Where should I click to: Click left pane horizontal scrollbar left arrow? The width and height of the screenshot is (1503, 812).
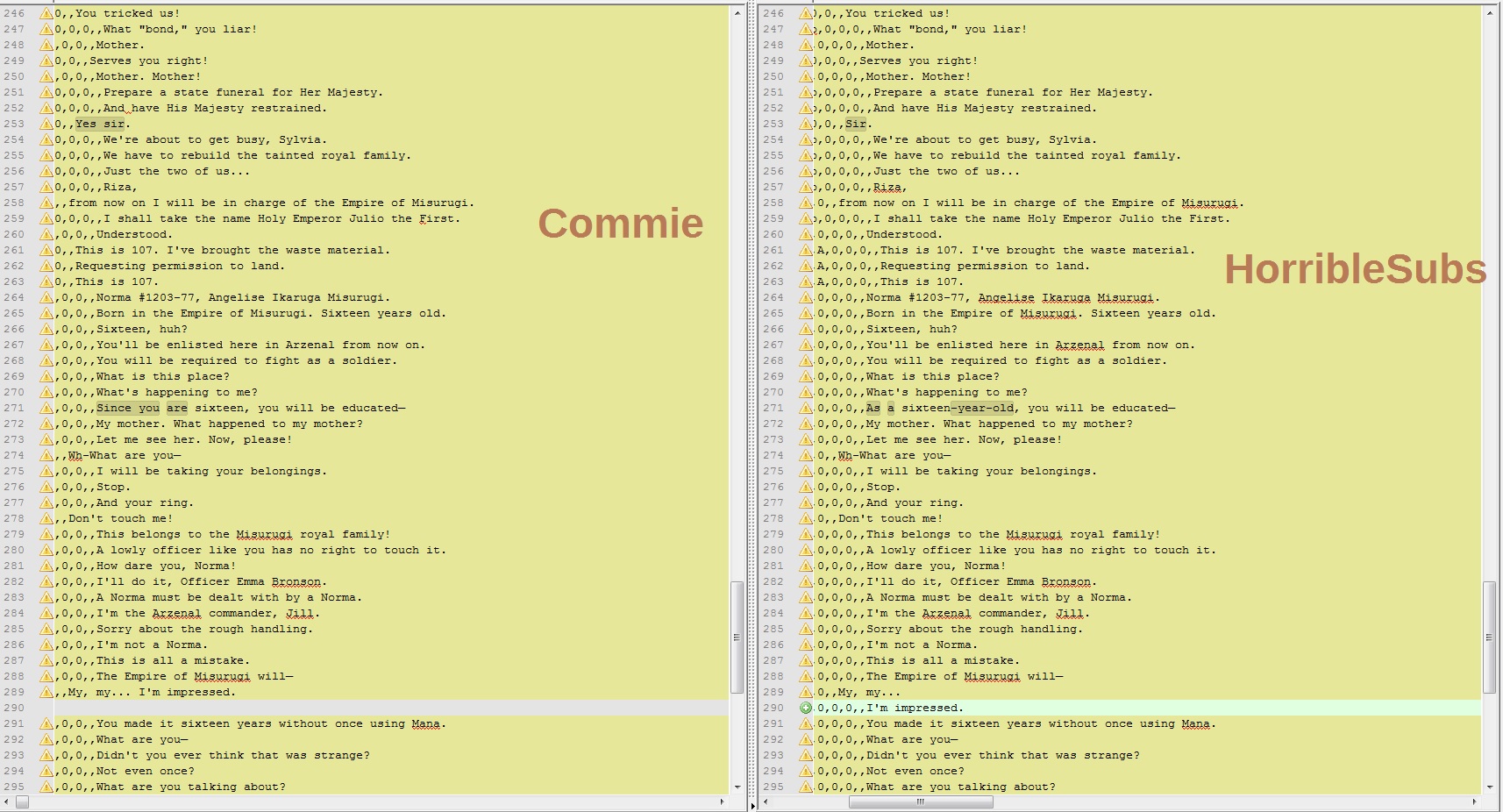click(x=8, y=801)
